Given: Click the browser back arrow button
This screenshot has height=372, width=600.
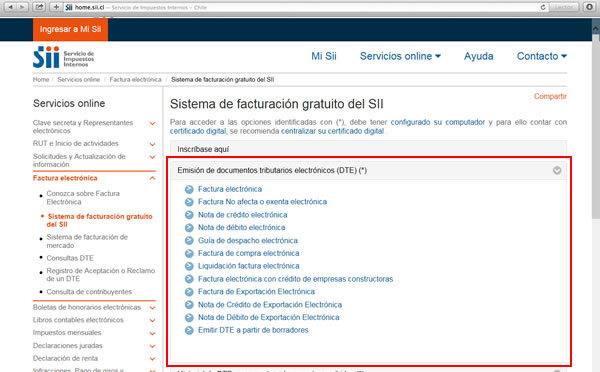Looking at the screenshot, I should (x=11, y=7).
